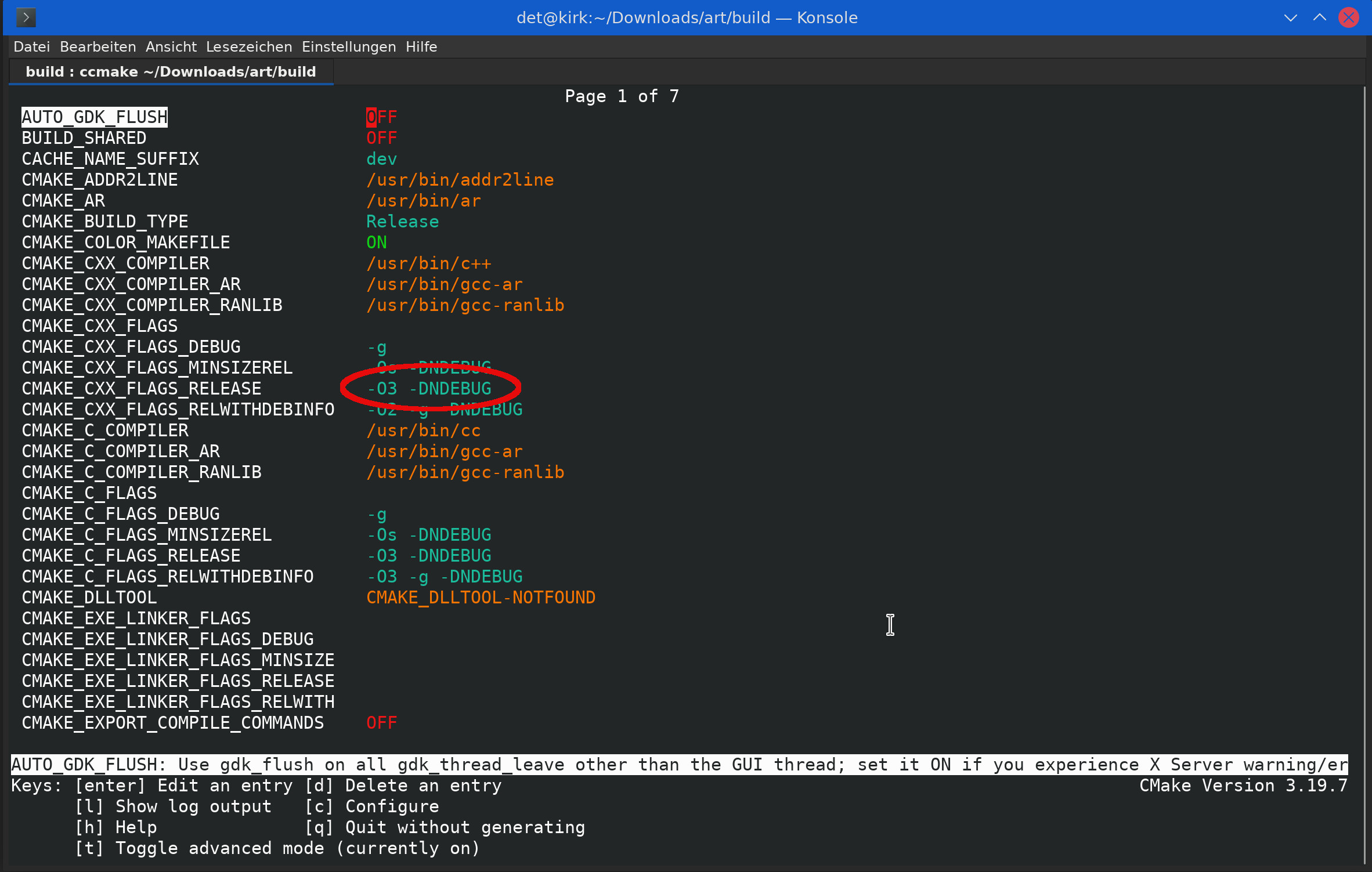1372x872 pixels.
Task: Toggle the AUTO_GDK_FLUSH OFF value
Action: coord(381,117)
